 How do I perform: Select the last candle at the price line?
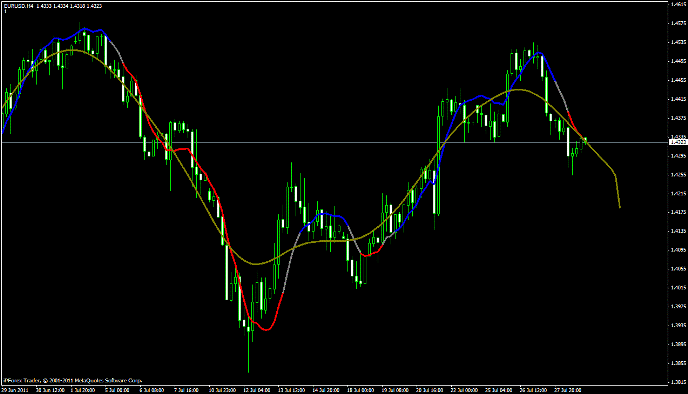coord(585,140)
